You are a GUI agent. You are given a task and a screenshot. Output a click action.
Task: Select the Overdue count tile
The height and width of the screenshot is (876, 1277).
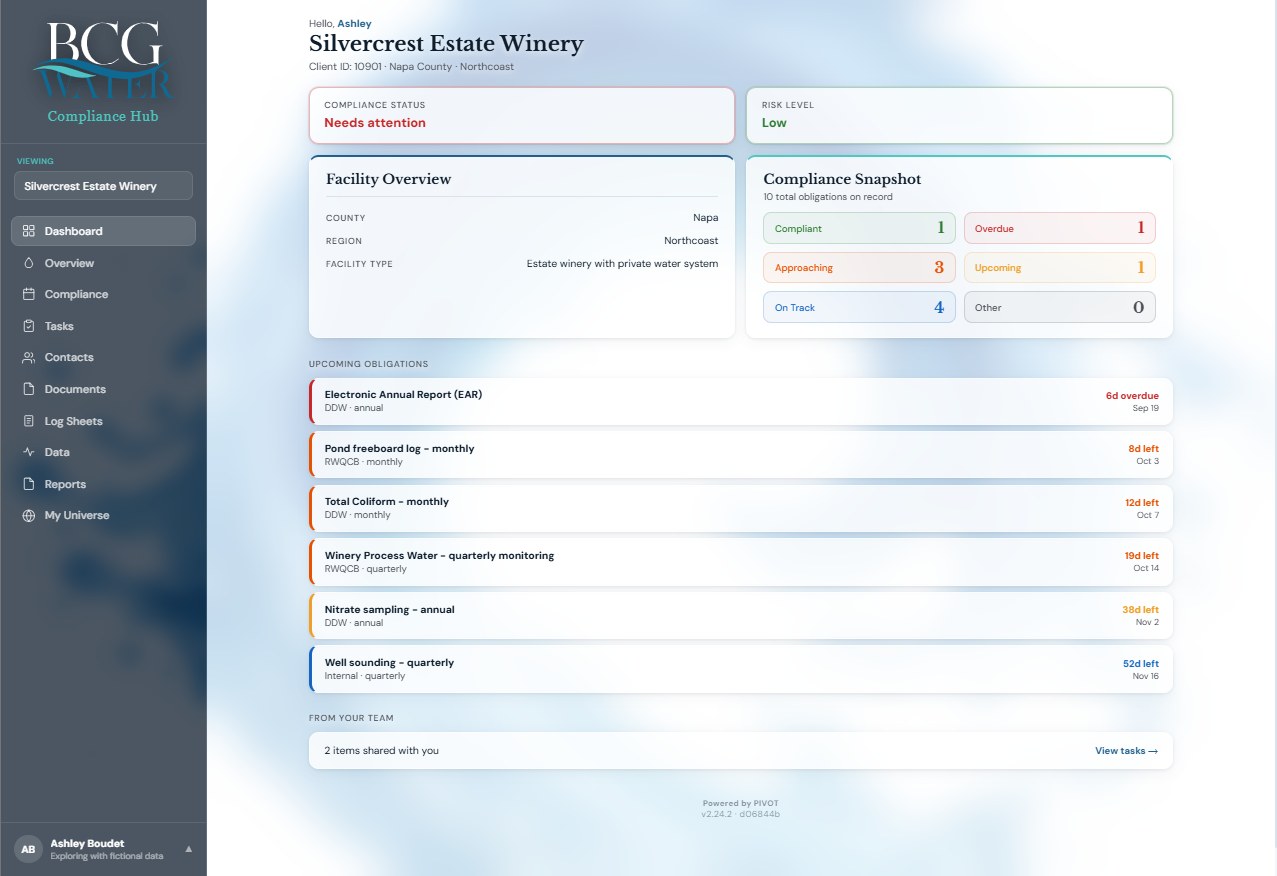coord(1059,228)
